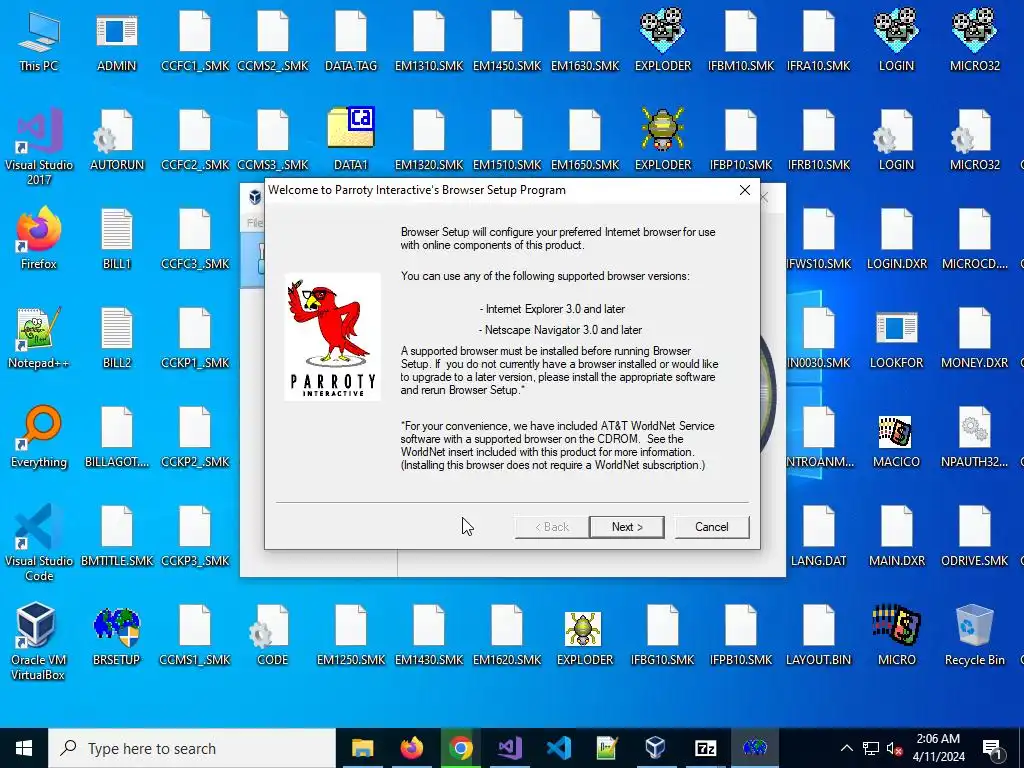
Task: Click the network tray icon
Action: coord(871,748)
